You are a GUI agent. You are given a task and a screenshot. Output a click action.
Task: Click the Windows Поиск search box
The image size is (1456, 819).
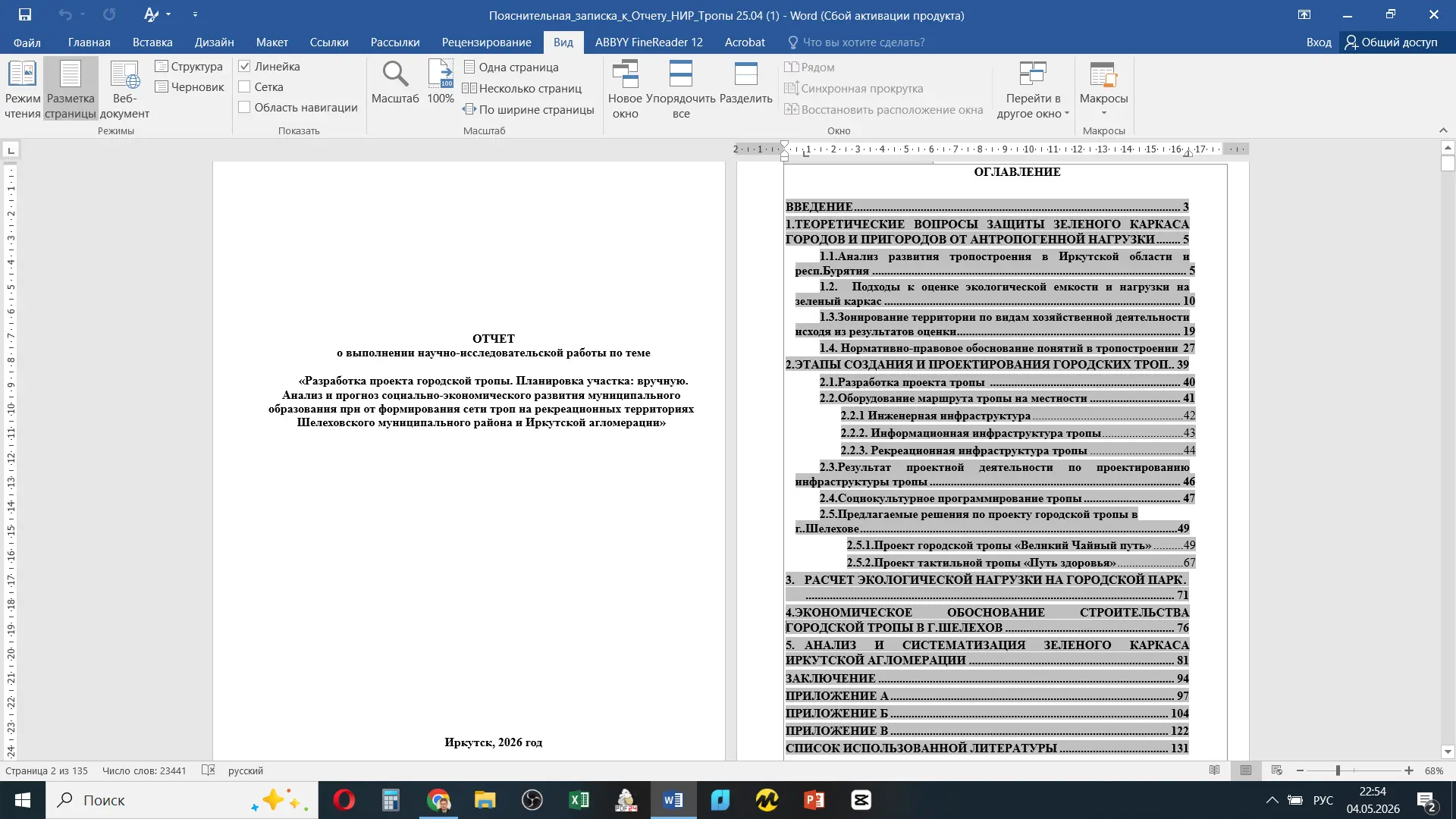182,800
